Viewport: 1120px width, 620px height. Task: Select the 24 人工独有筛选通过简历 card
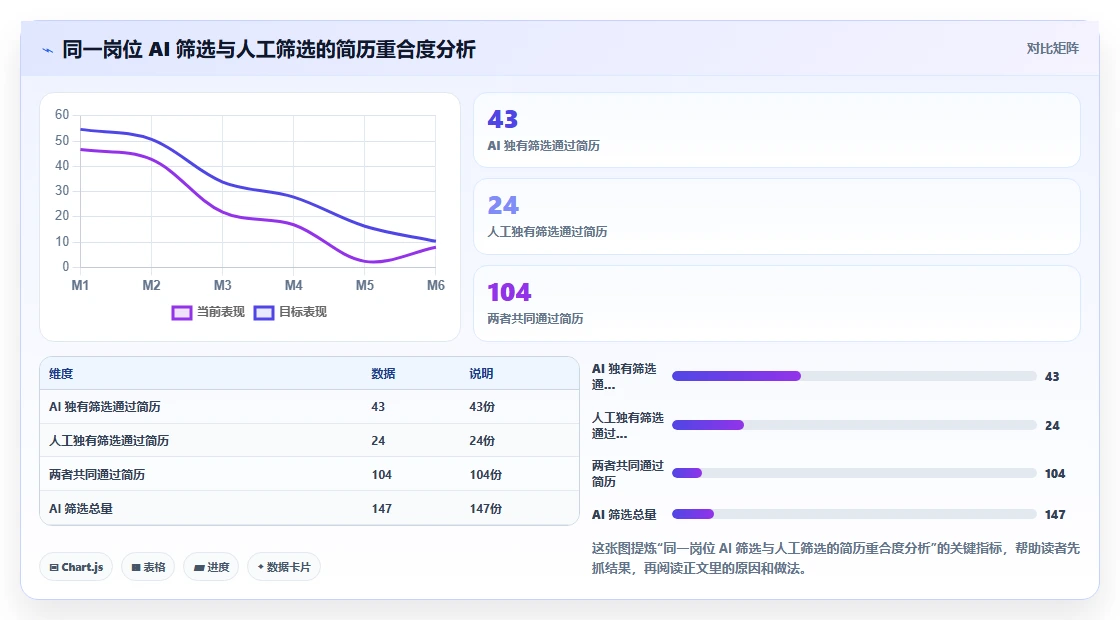coord(776,216)
